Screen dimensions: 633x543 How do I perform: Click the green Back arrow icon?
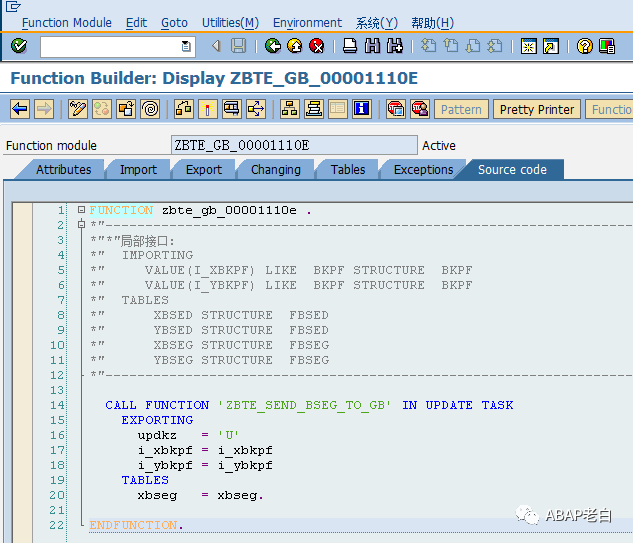point(273,46)
